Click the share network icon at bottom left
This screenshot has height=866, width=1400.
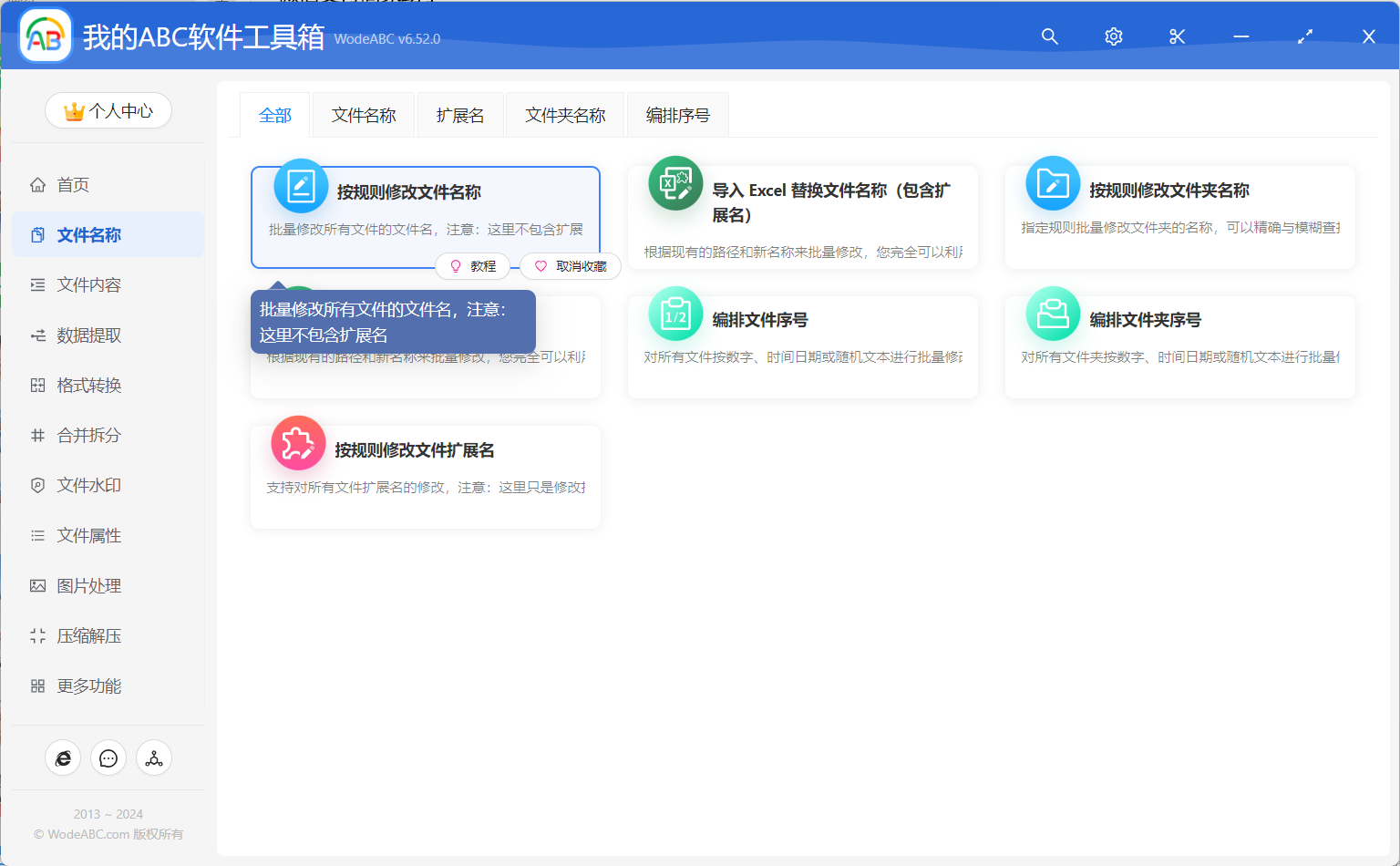click(x=154, y=758)
